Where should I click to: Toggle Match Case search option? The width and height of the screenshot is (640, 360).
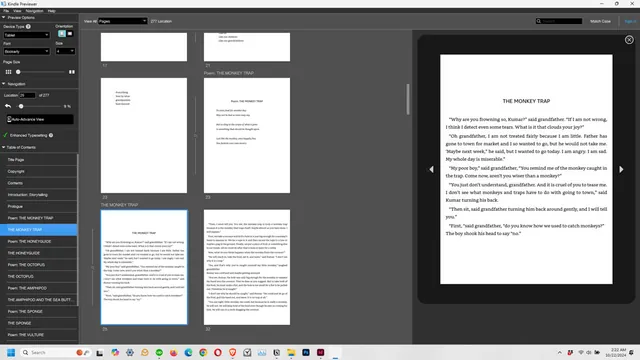(600, 21)
